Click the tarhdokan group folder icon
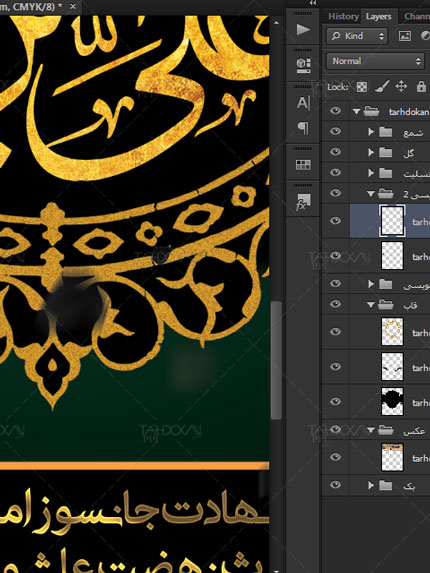Viewport: 430px width, 573px height. click(x=371, y=111)
